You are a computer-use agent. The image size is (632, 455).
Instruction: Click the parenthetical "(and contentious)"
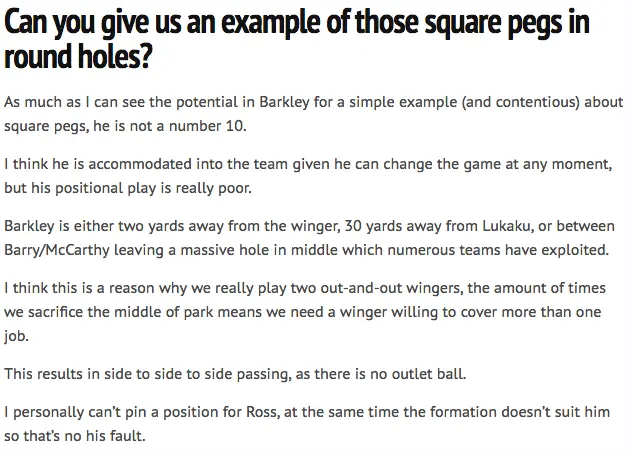pos(538,102)
